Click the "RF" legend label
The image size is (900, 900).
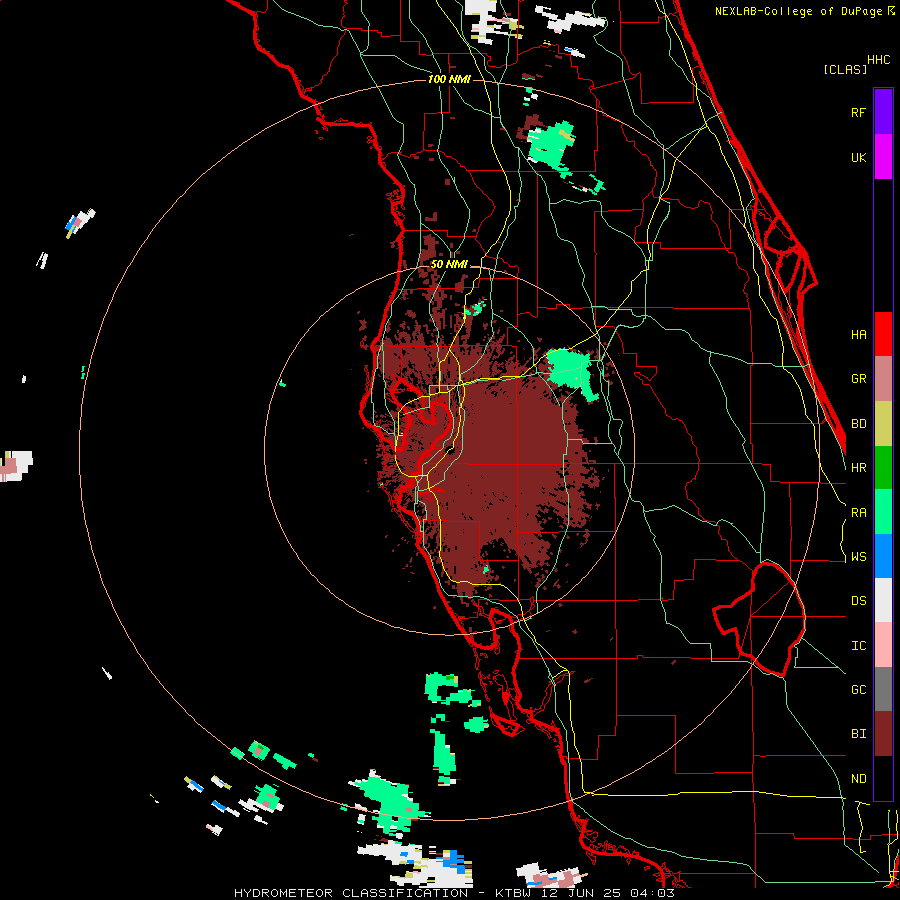(858, 112)
